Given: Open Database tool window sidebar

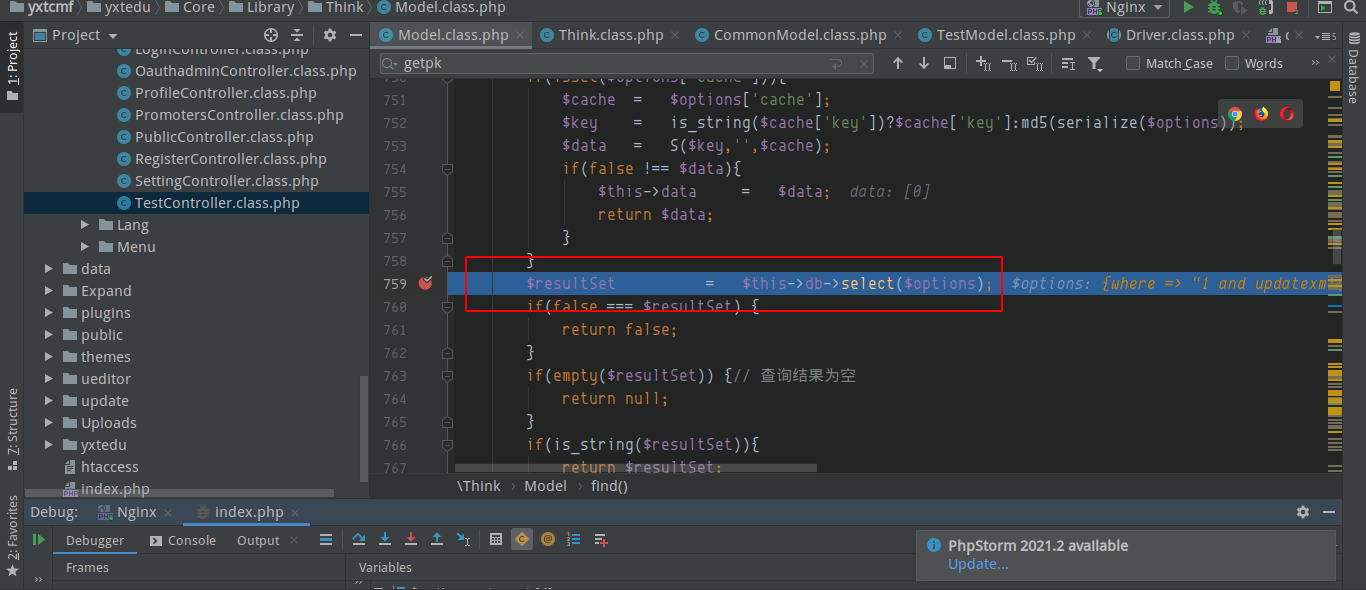Looking at the screenshot, I should (x=1352, y=70).
